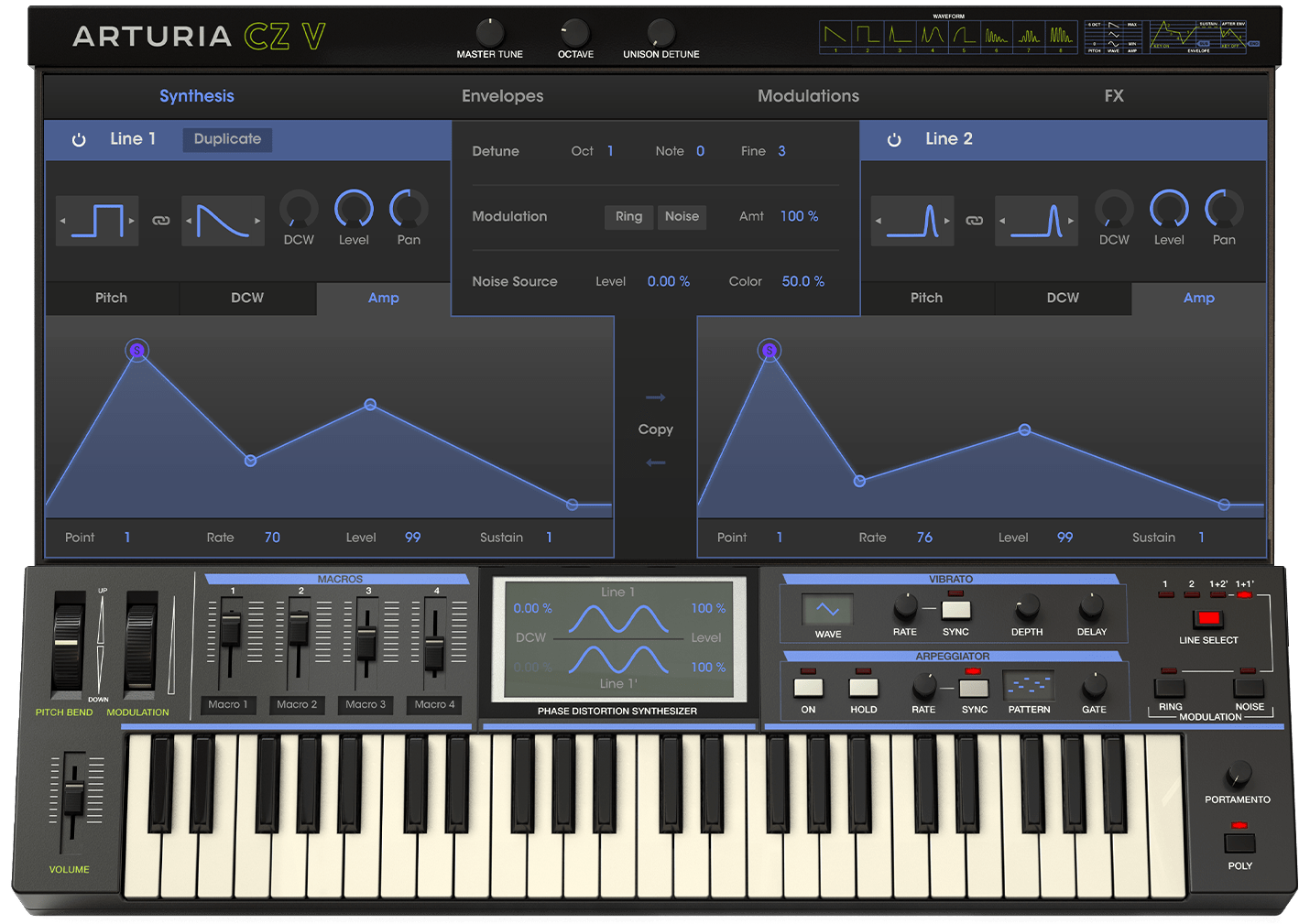
Task: Click the Fine detune value field
Action: point(781,151)
